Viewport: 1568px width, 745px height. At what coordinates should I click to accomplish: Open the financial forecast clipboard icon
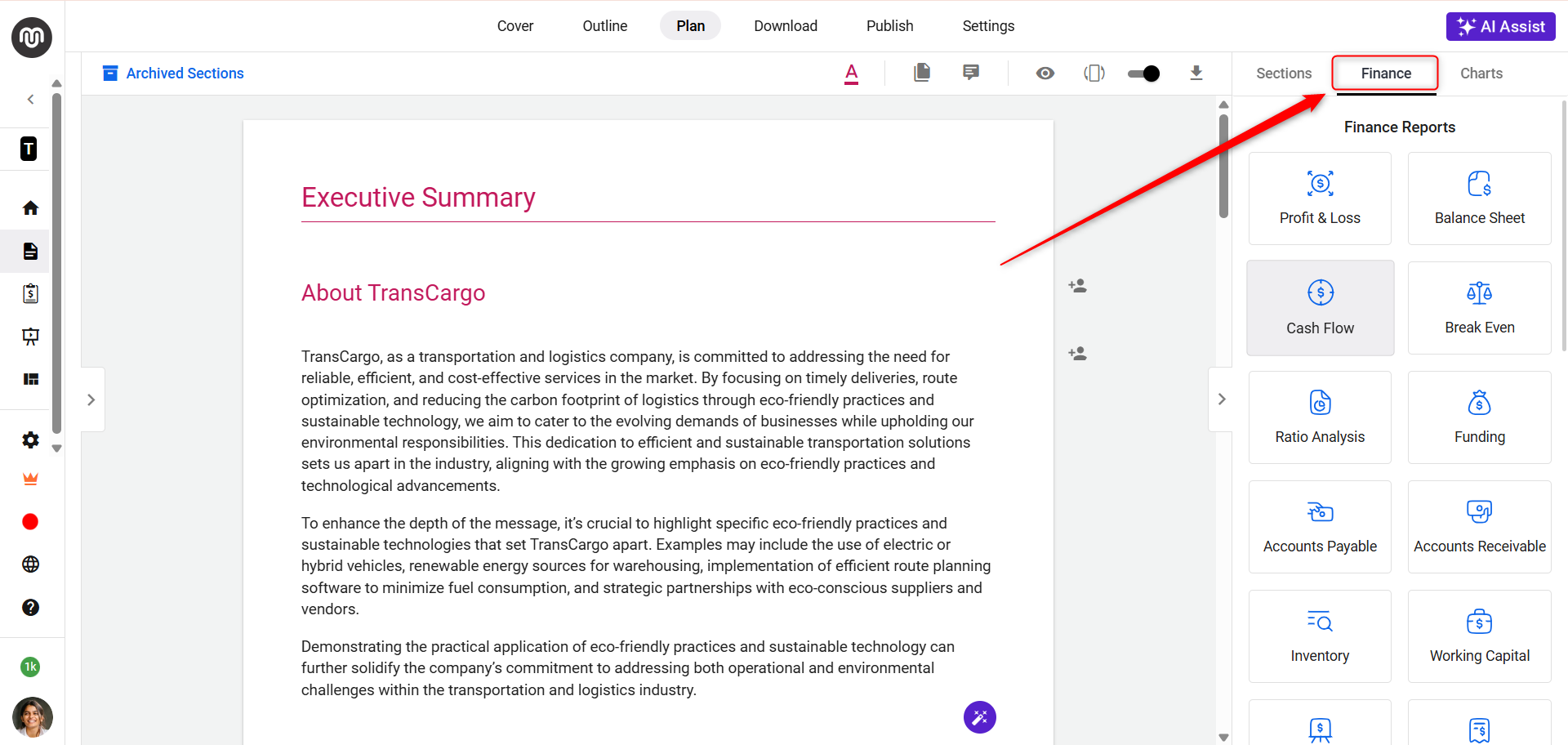click(31, 294)
